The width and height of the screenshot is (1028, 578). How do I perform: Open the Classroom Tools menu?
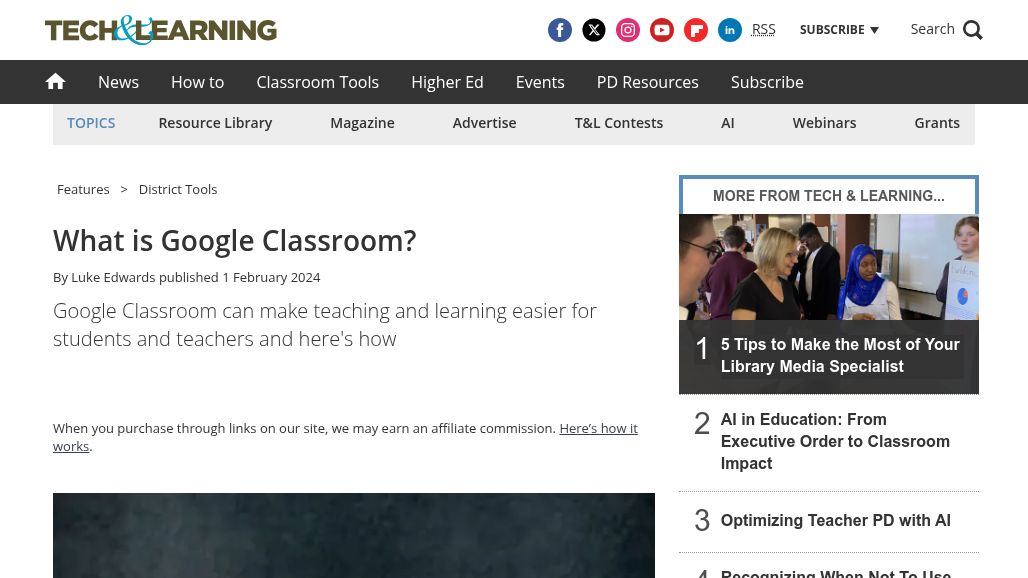coord(317,82)
